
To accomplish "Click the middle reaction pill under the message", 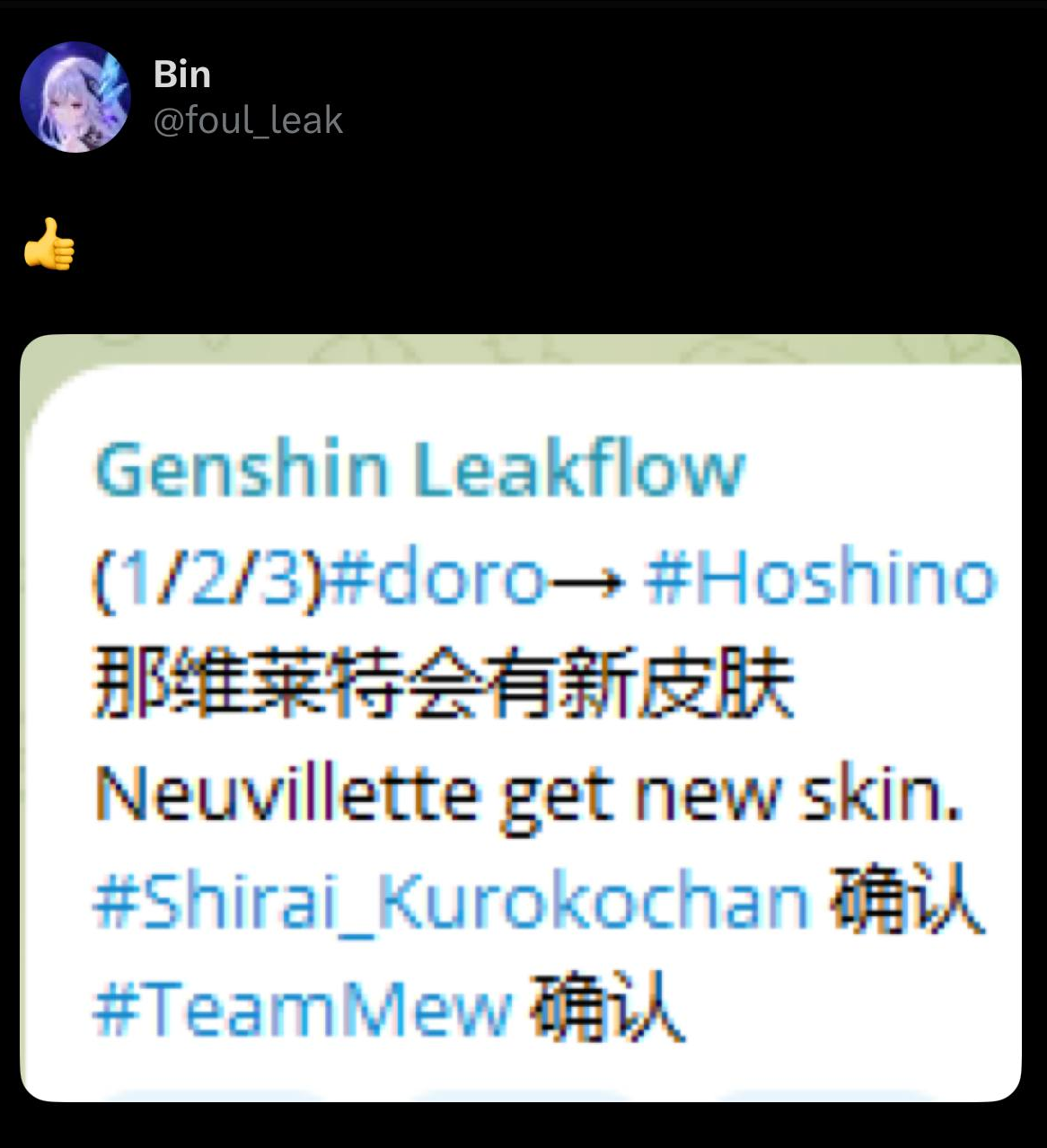I will (521, 1095).
